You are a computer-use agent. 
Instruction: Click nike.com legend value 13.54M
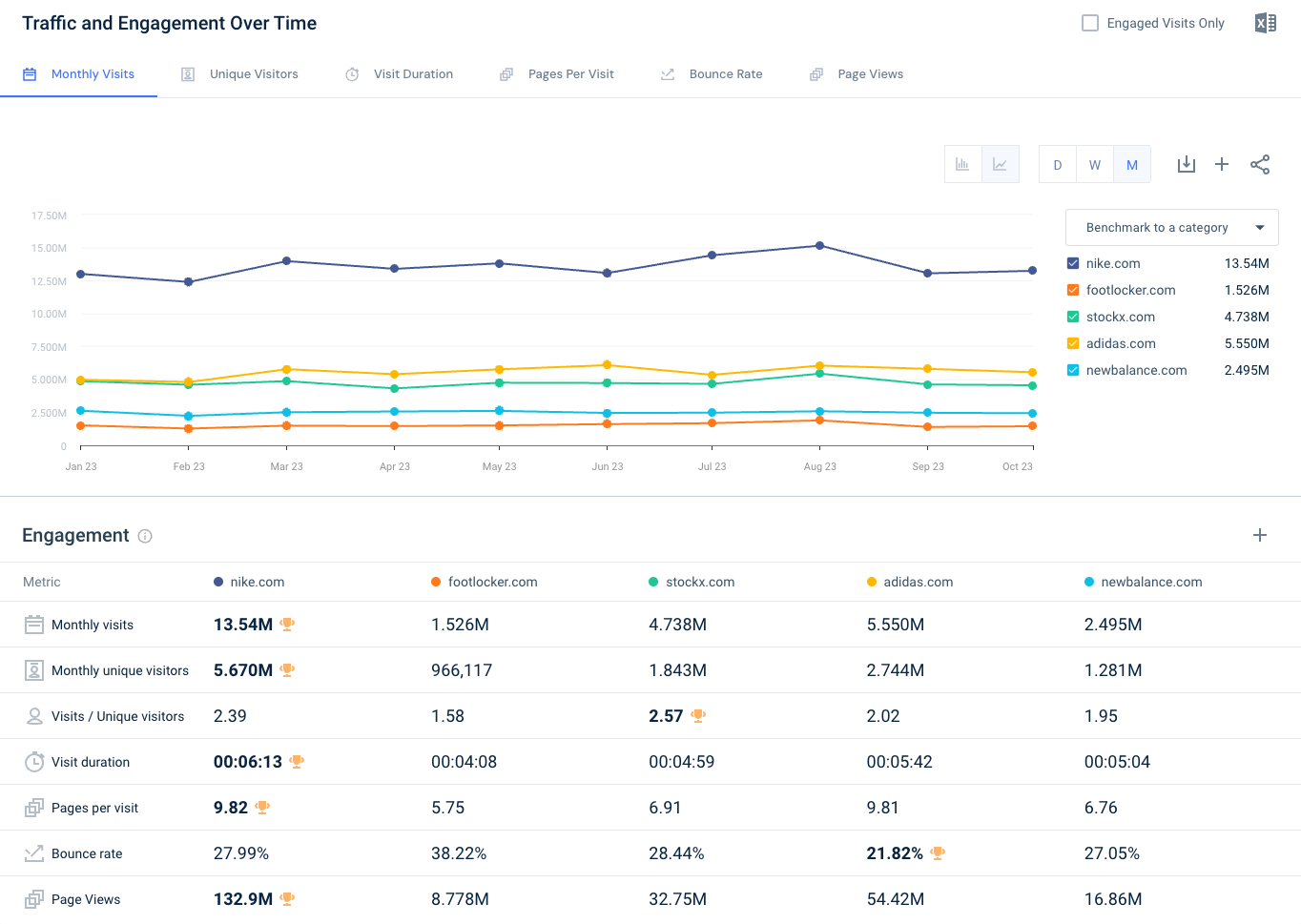pos(1247,263)
